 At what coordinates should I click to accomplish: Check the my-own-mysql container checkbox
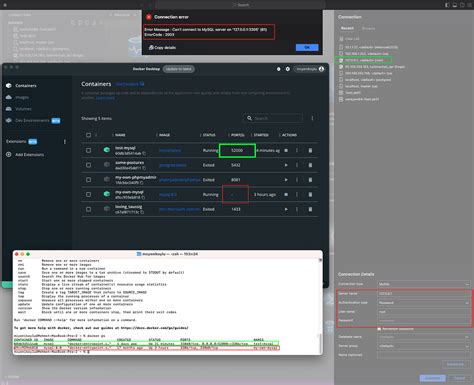click(88, 194)
